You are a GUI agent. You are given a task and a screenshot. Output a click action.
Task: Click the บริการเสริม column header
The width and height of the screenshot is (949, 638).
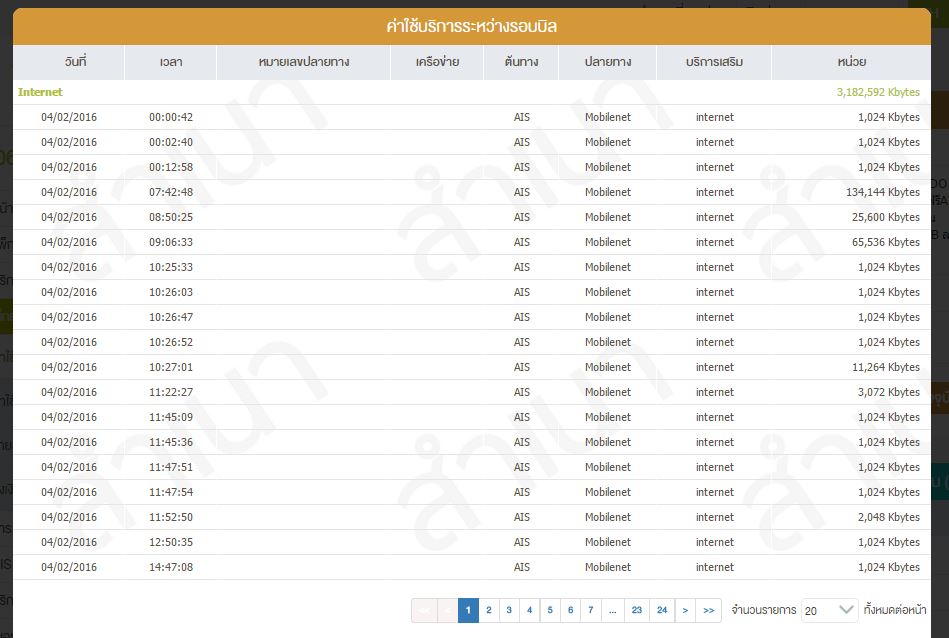pos(714,62)
